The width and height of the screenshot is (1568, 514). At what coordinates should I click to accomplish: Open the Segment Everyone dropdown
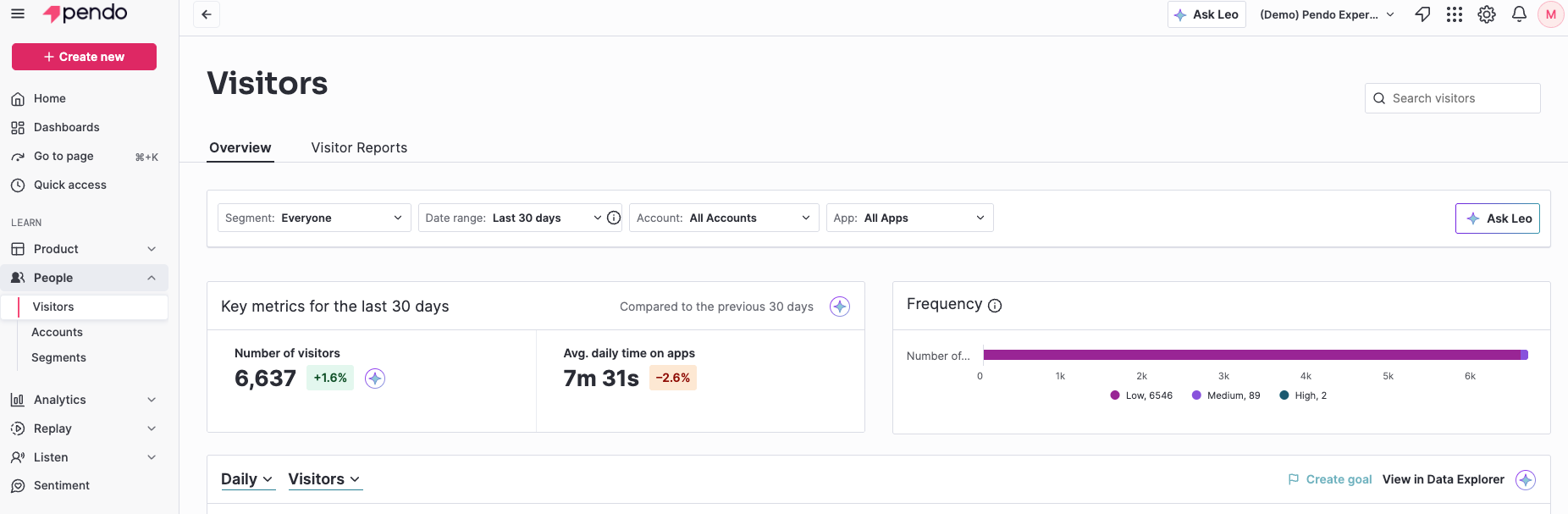pyautogui.click(x=314, y=218)
